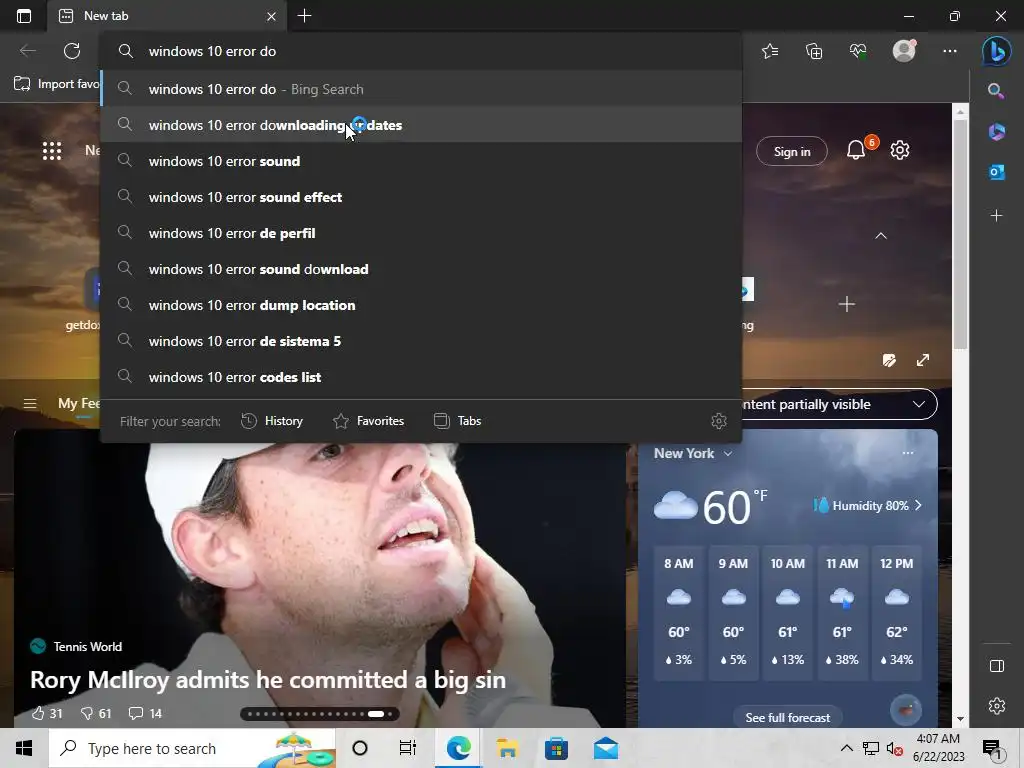Select the Bing Search suggestion row
Screen dimensions: 1024x768
421,89
